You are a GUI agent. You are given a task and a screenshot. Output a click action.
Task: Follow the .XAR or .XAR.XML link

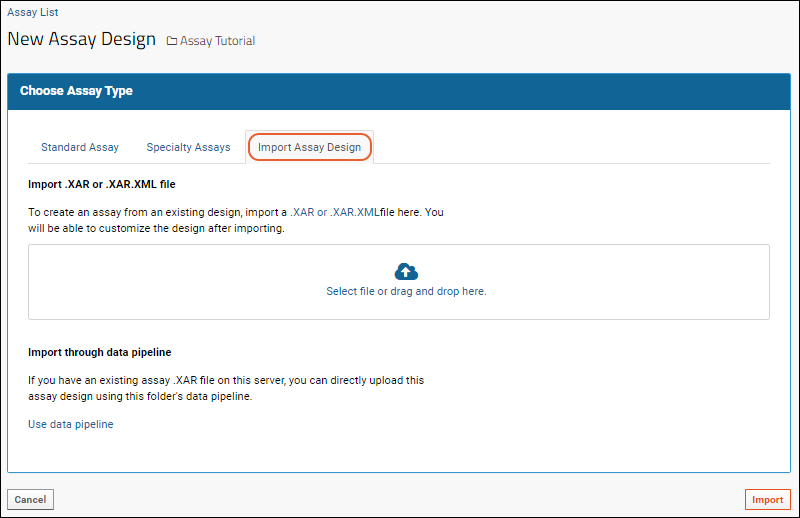point(335,212)
